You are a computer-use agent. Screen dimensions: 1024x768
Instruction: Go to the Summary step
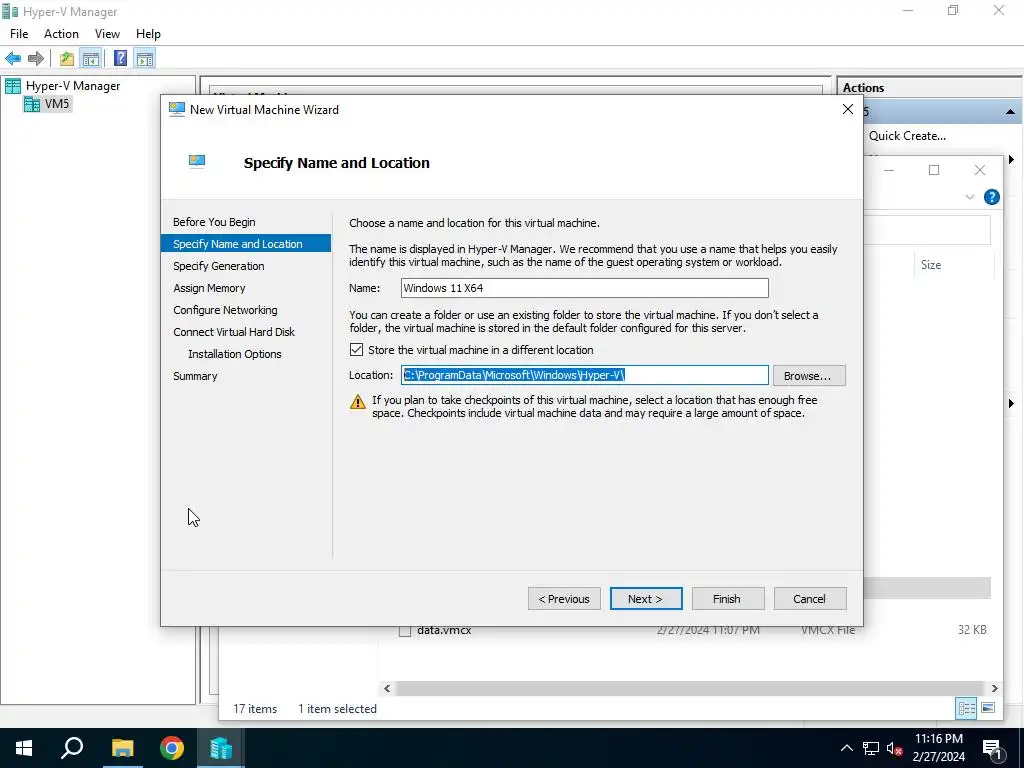[195, 376]
